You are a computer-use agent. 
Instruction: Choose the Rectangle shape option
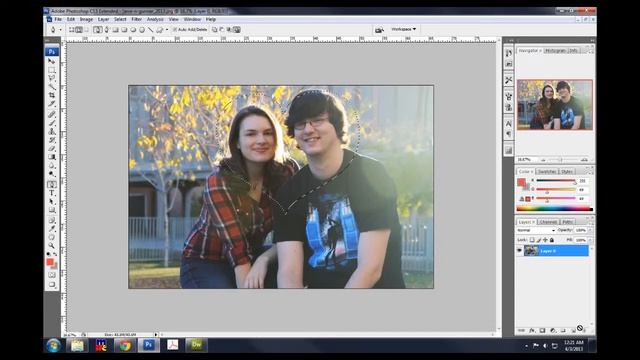click(x=116, y=30)
